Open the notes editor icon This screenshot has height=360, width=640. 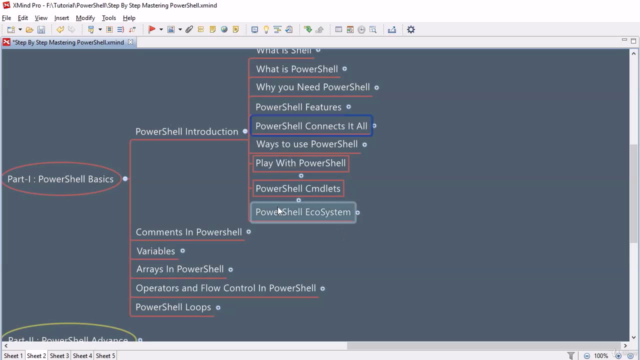[x=213, y=30]
